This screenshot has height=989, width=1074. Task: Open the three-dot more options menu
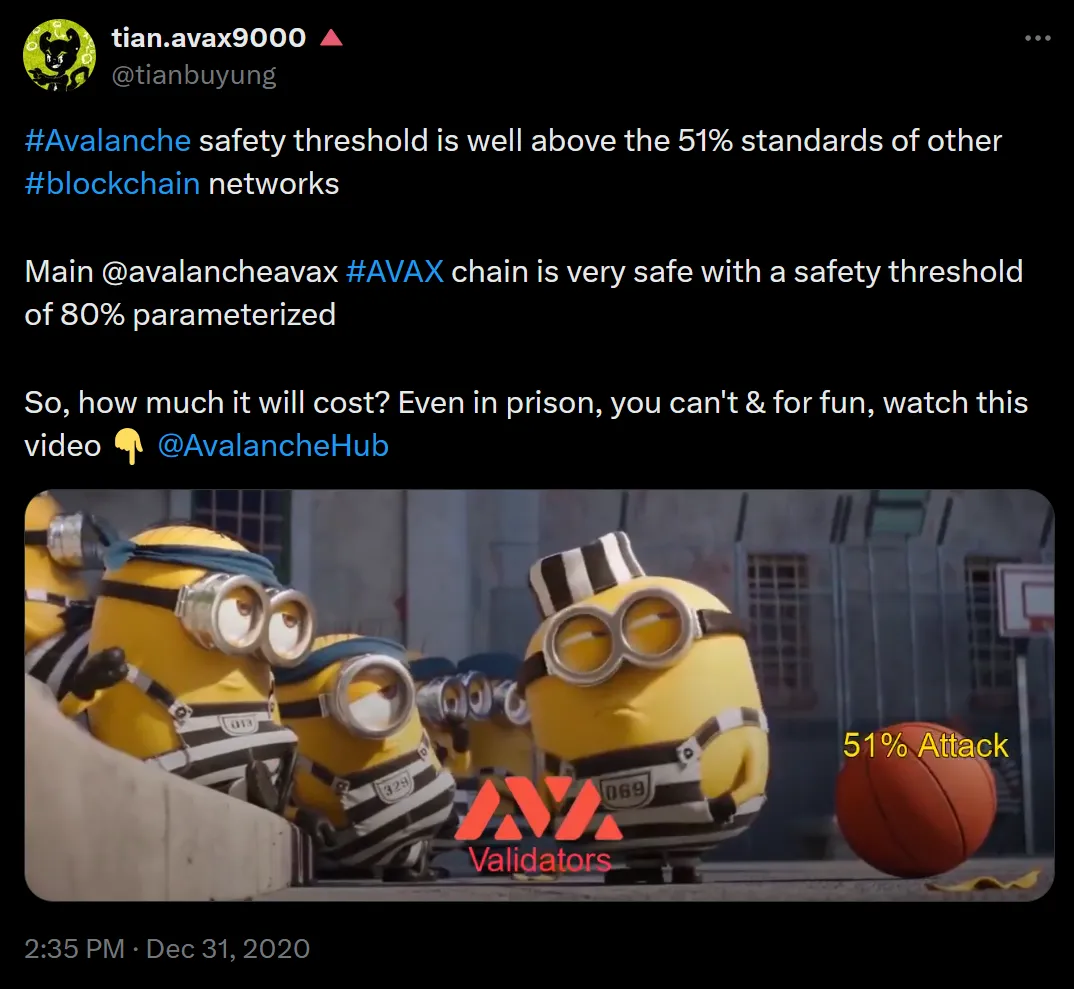pyautogui.click(x=1037, y=38)
